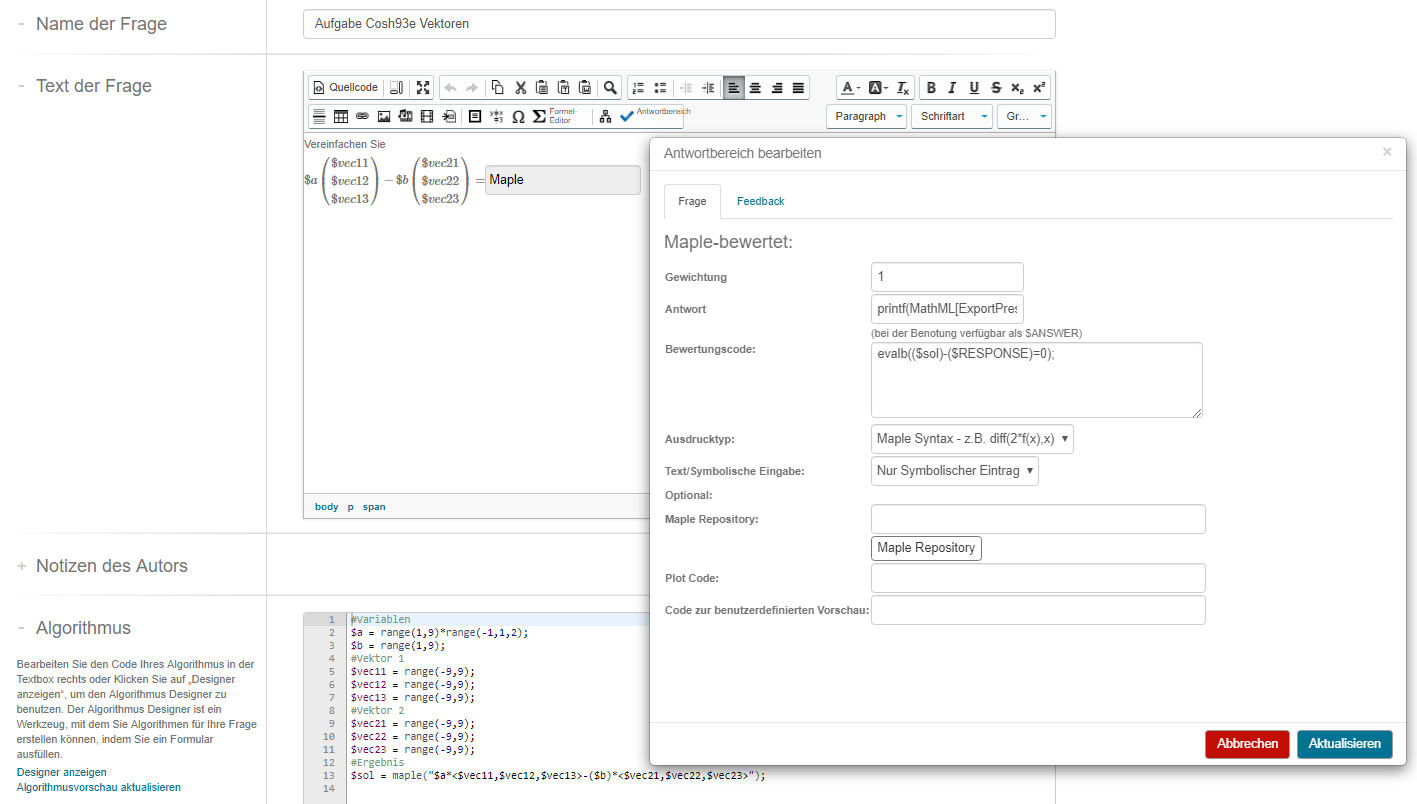
Task: Insert a table in the editor
Action: click(x=341, y=117)
